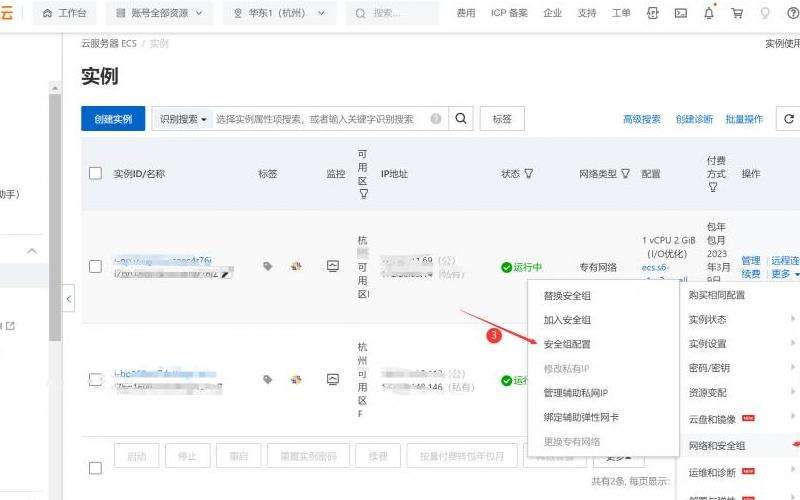
Task: Open 企业 in top navigation
Action: point(552,13)
